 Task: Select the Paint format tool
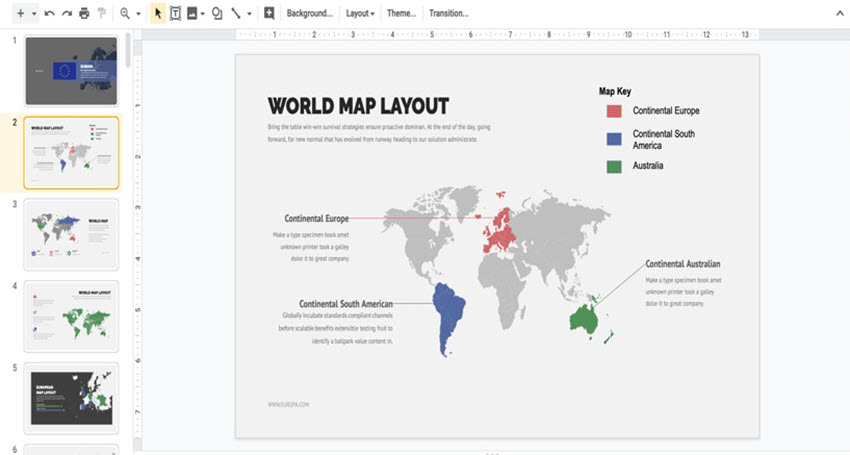(x=101, y=13)
